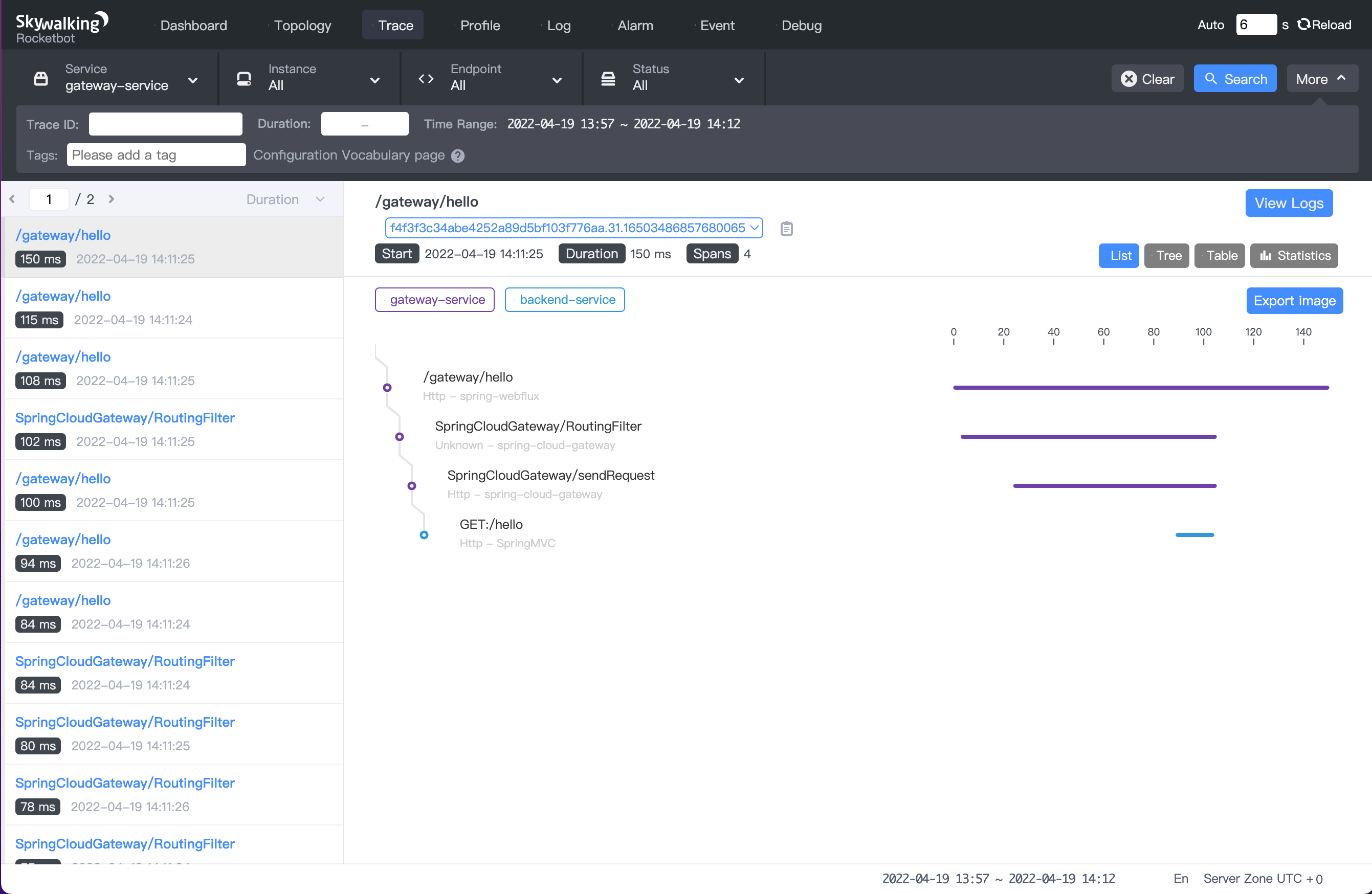Click the Reload icon to refresh traces
1372x894 pixels.
[x=1303, y=24]
